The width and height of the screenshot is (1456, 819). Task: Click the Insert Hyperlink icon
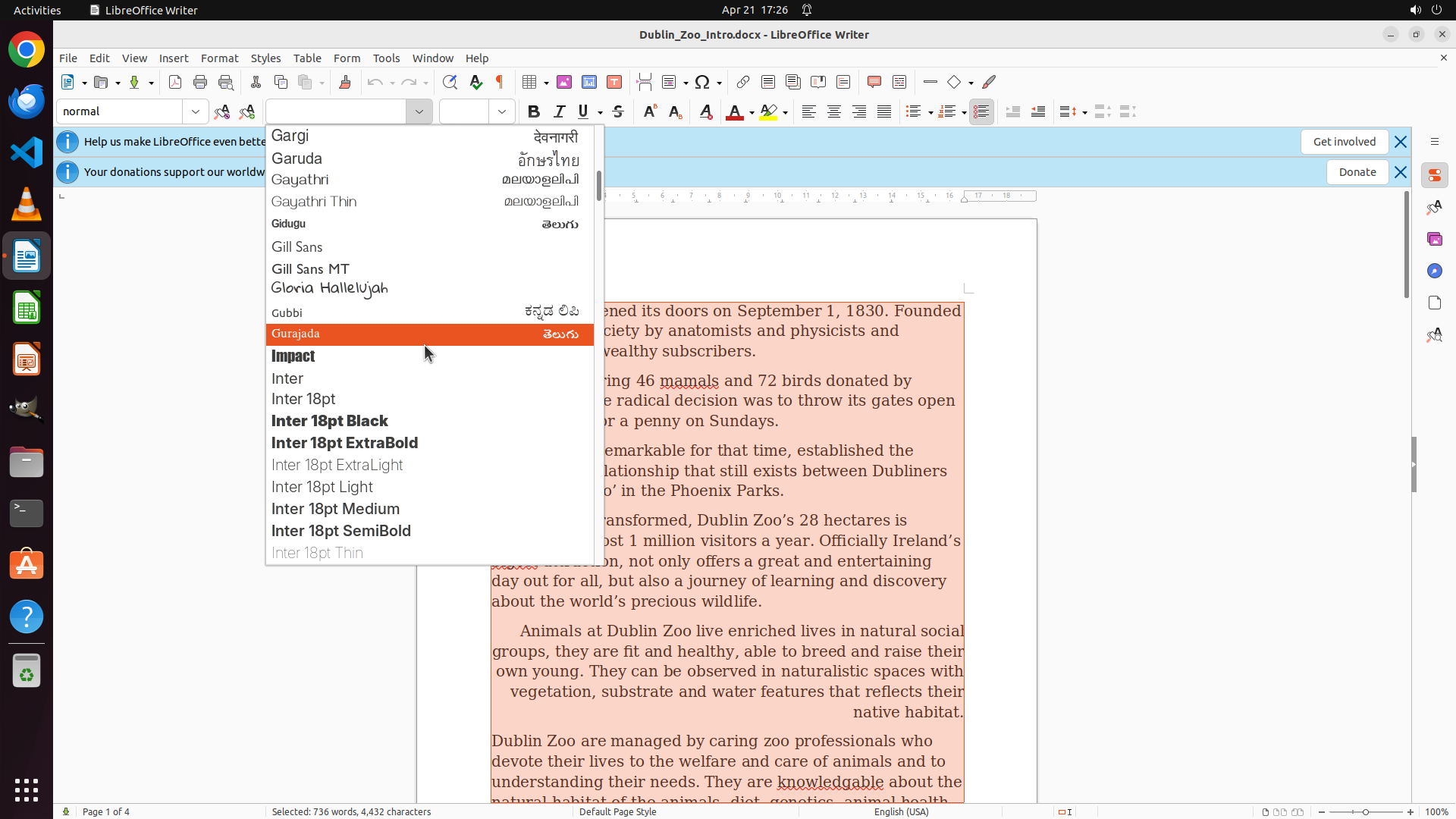coord(743,82)
